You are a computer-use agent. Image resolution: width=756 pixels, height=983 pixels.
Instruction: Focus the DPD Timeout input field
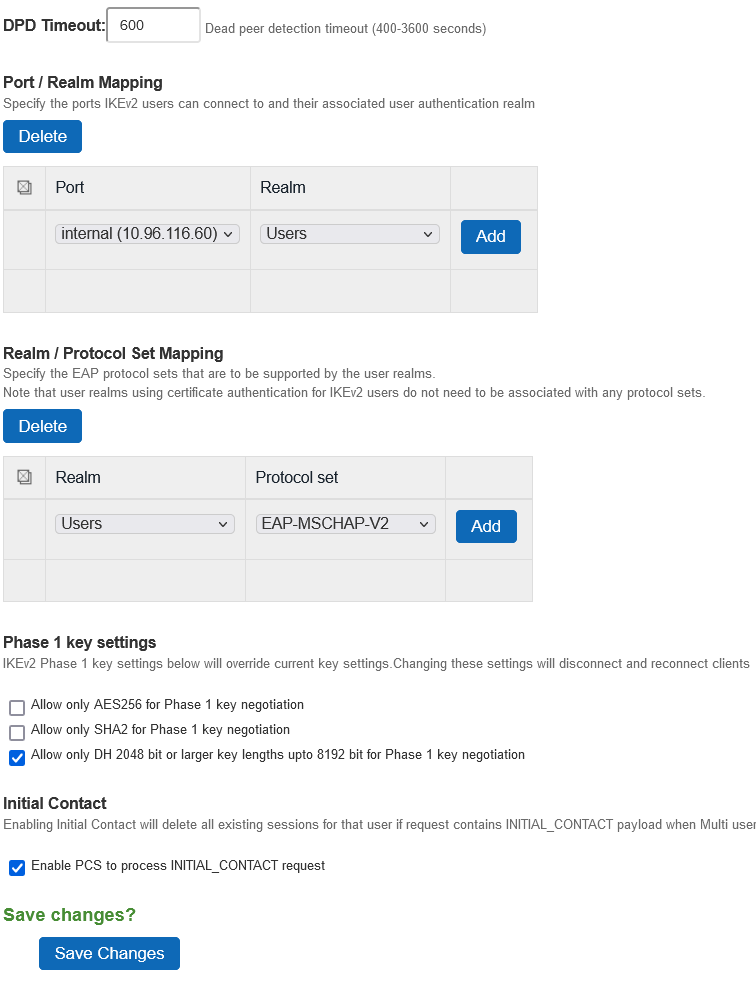pos(152,26)
